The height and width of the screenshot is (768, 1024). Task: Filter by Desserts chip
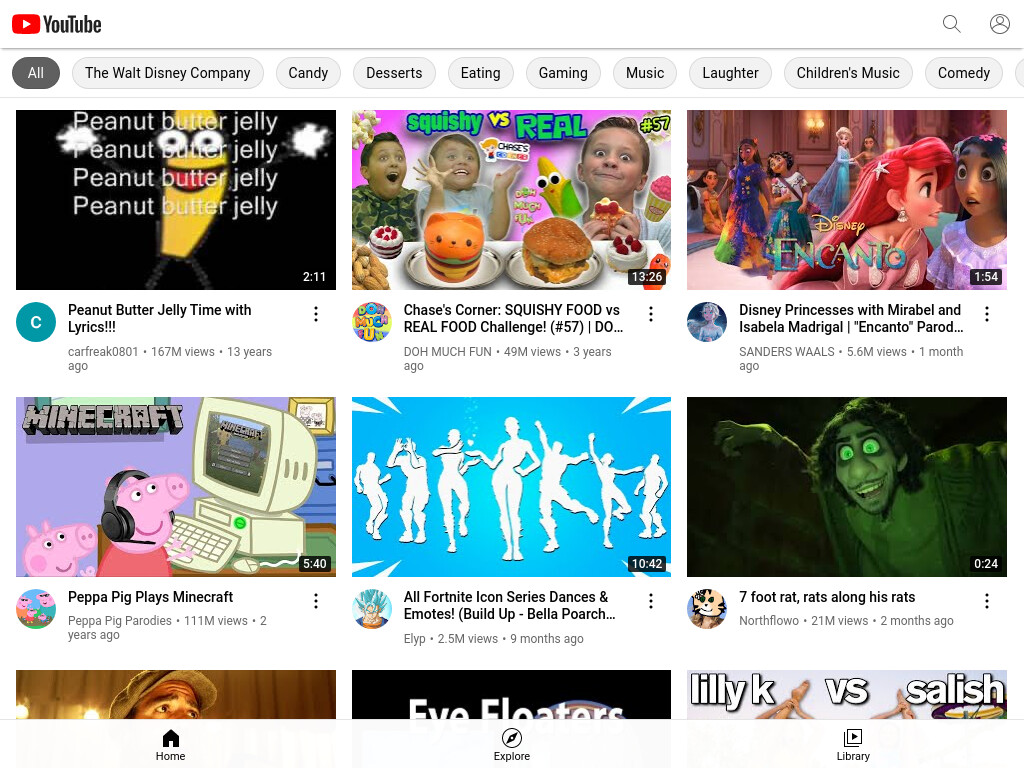(394, 73)
